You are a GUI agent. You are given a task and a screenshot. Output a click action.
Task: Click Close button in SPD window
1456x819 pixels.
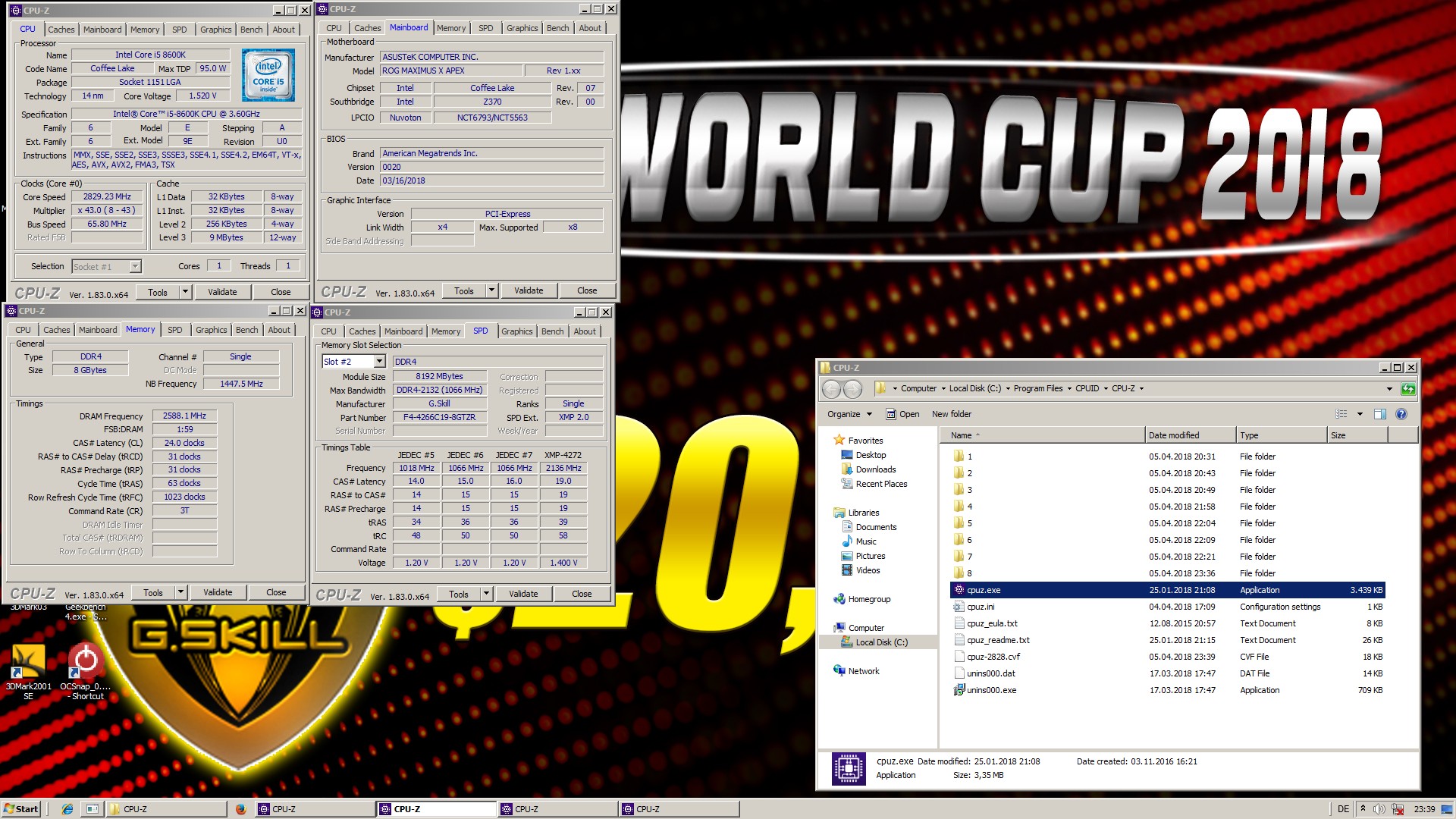pyautogui.click(x=582, y=594)
